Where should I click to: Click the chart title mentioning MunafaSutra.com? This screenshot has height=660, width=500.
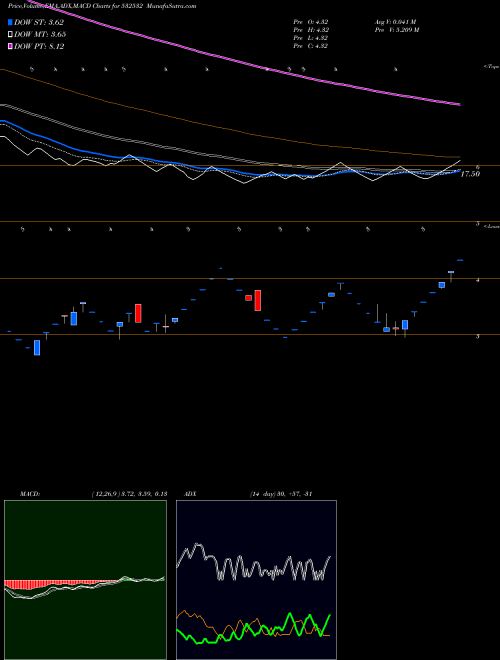[102, 6]
